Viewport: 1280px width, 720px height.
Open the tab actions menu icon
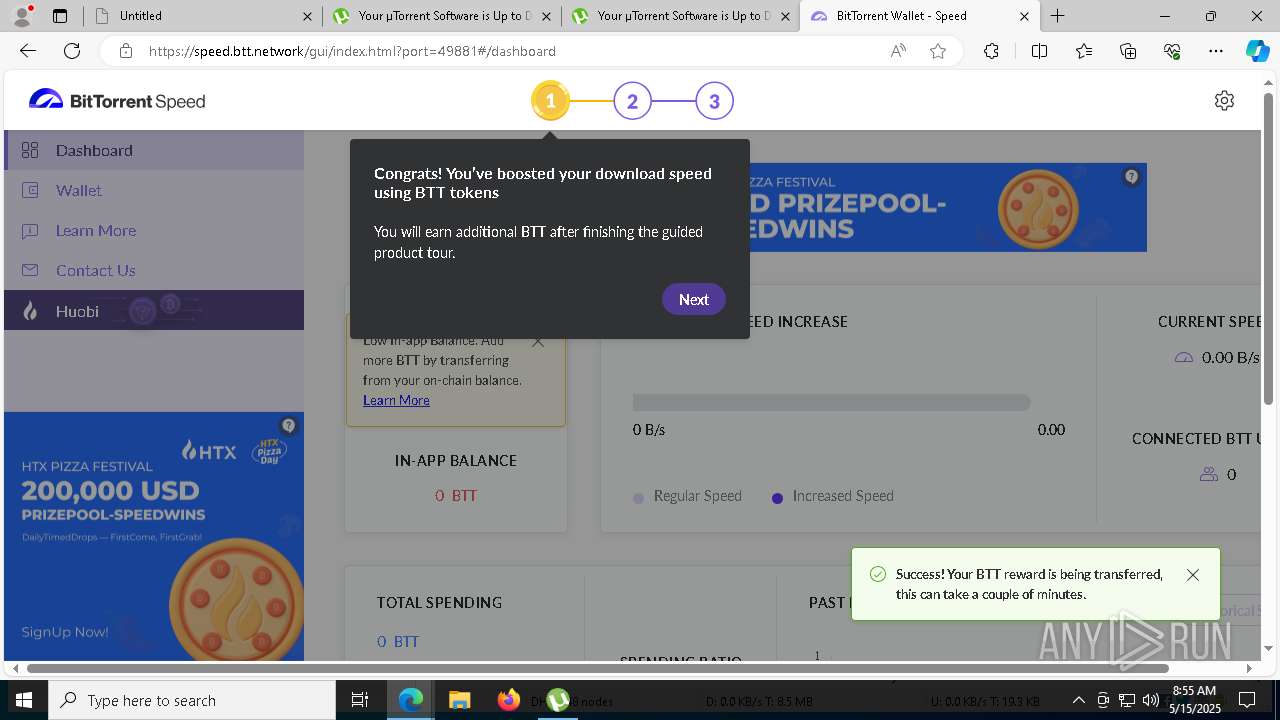[60, 16]
